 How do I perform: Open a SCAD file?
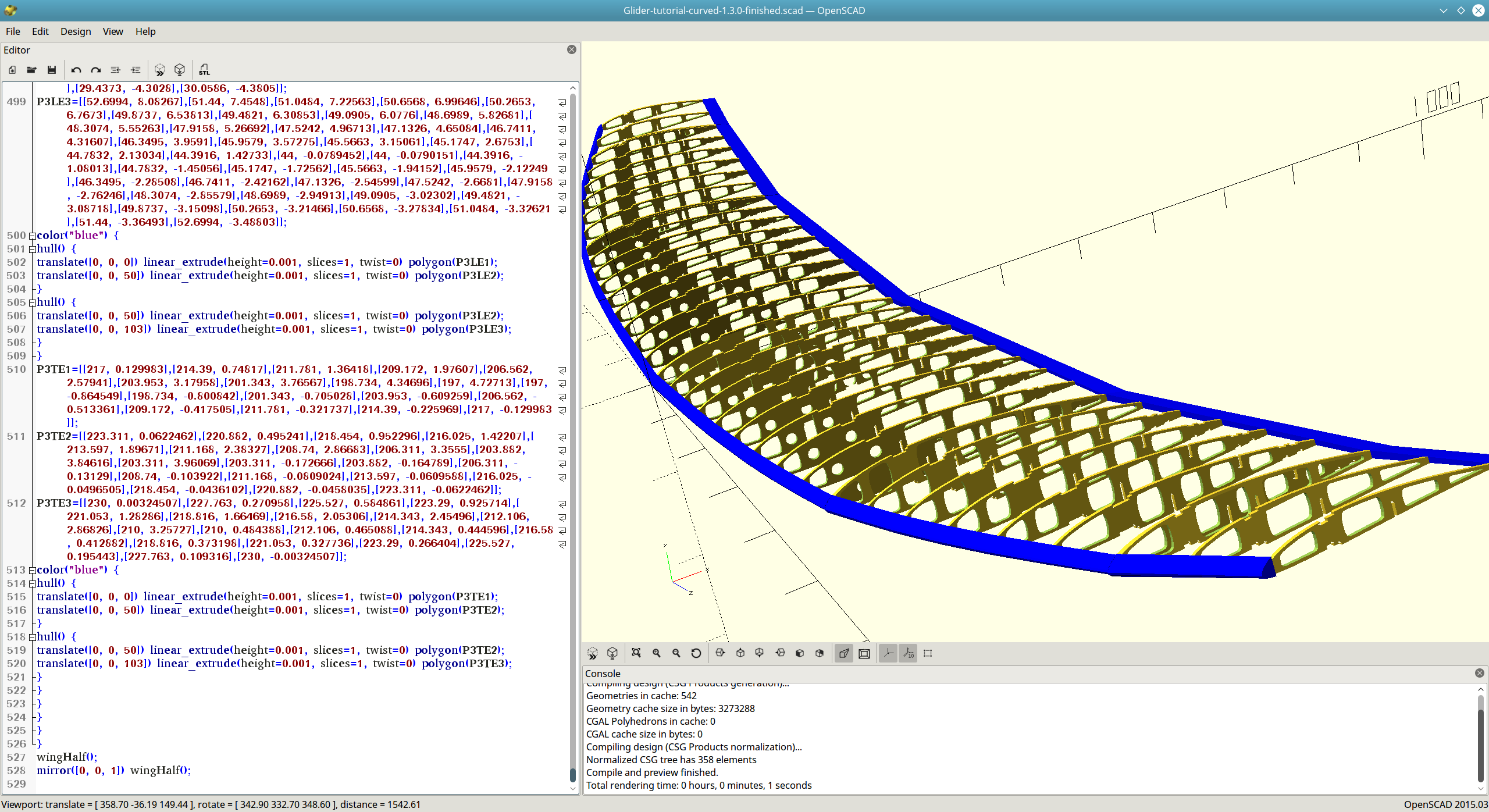(31, 70)
